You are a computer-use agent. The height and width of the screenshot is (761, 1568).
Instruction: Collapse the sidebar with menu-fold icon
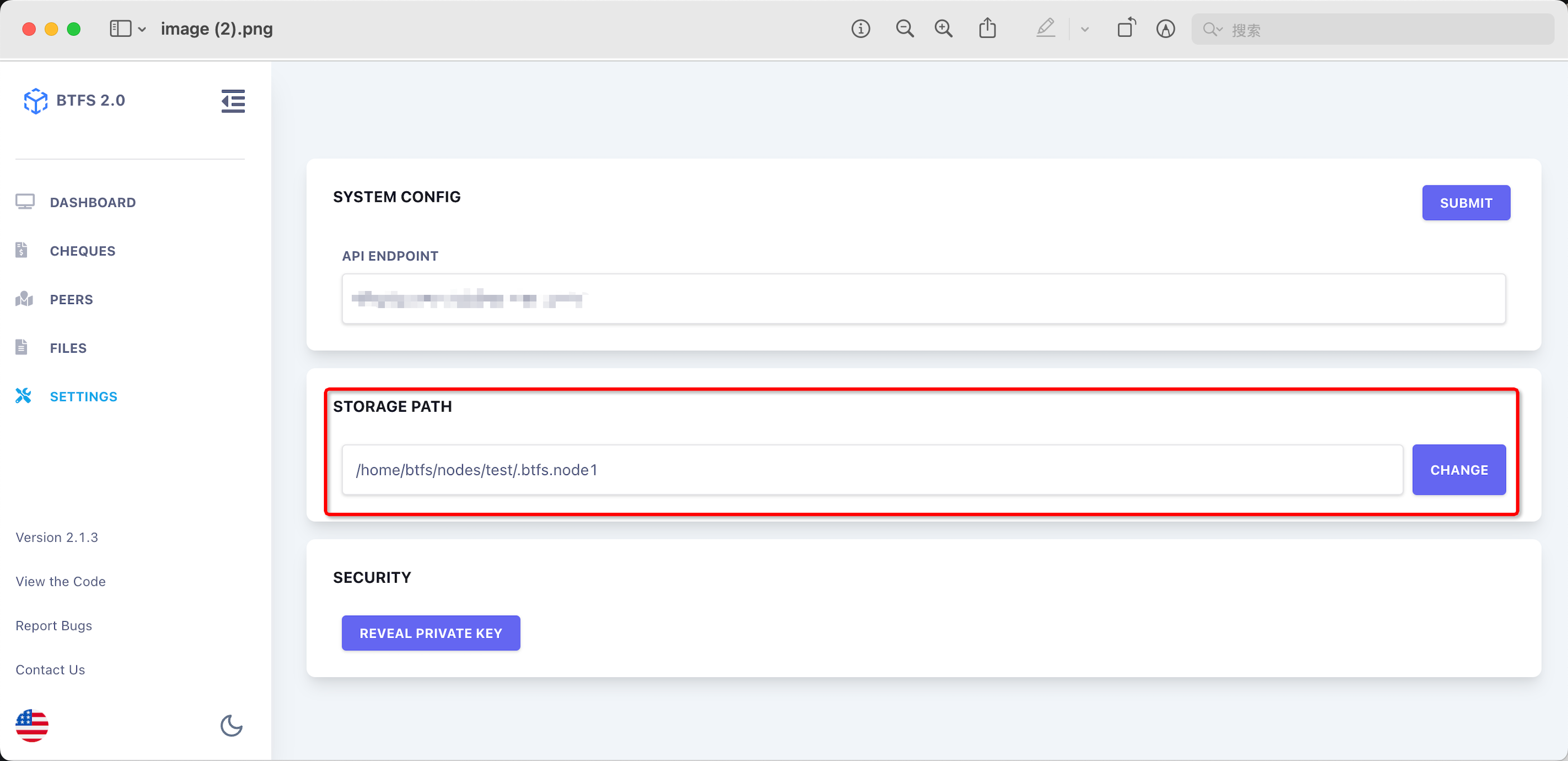pos(232,101)
